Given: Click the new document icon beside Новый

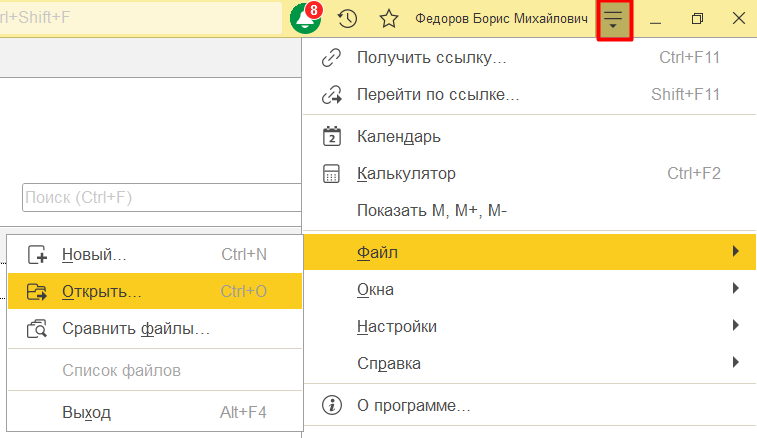Looking at the screenshot, I should (37, 254).
